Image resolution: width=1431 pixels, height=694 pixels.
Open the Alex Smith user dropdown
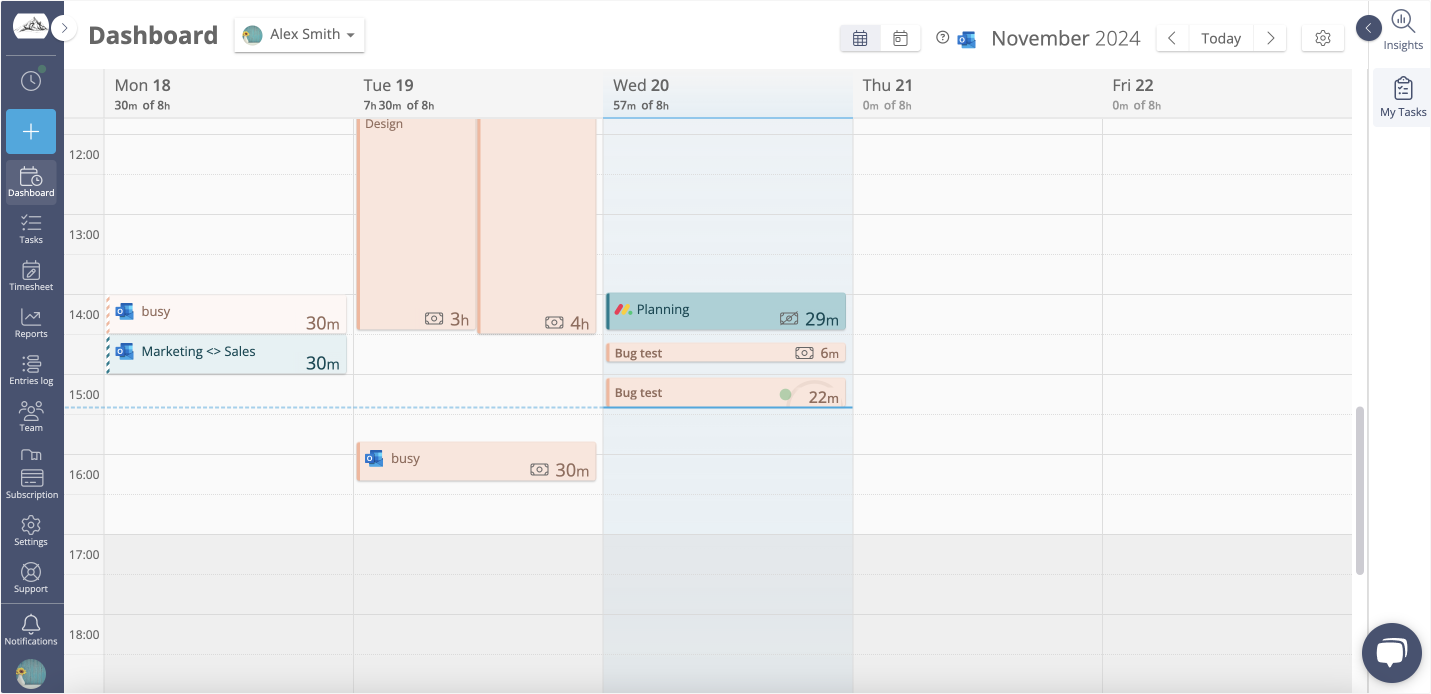point(299,34)
